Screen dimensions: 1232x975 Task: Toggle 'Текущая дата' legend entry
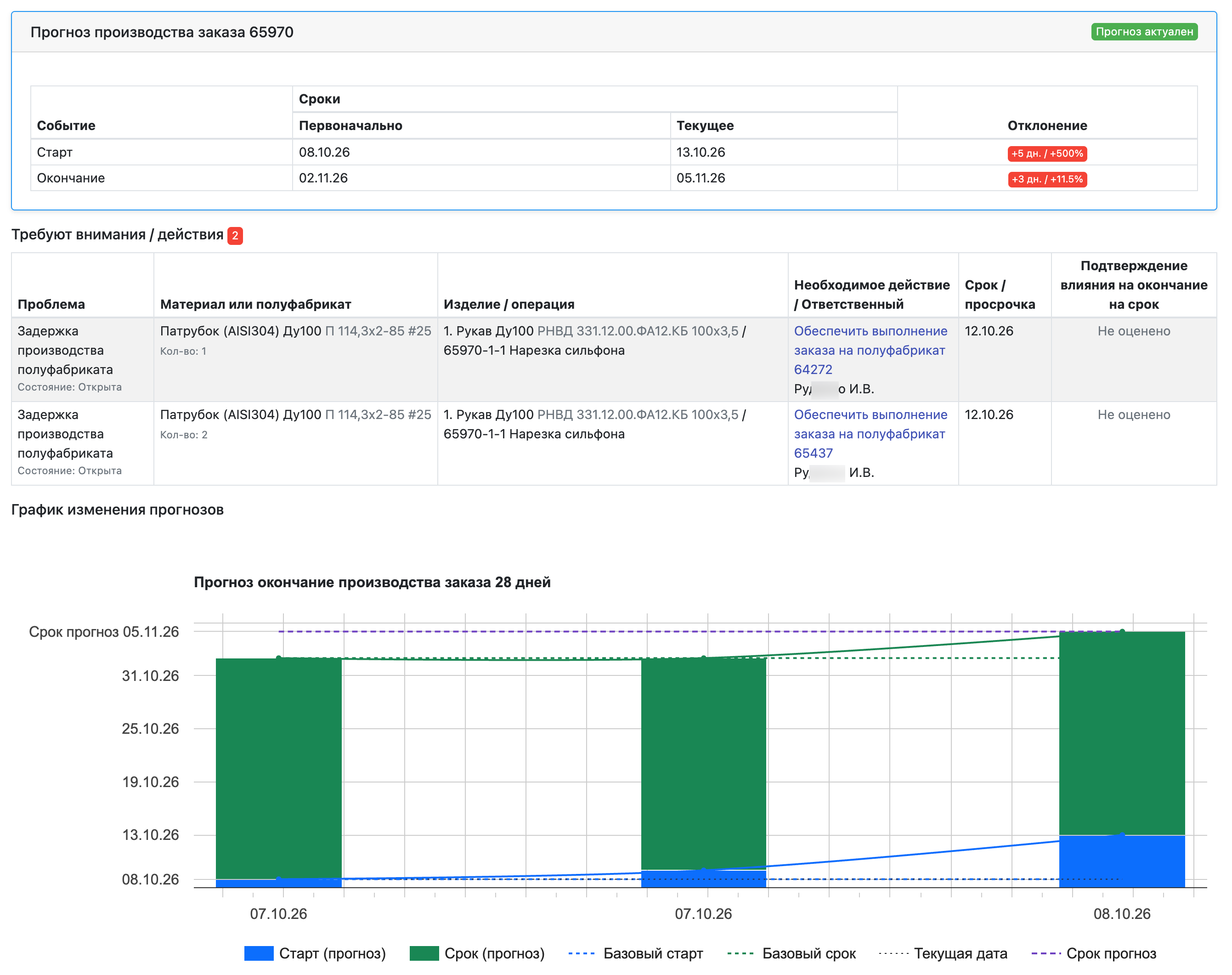click(x=943, y=953)
